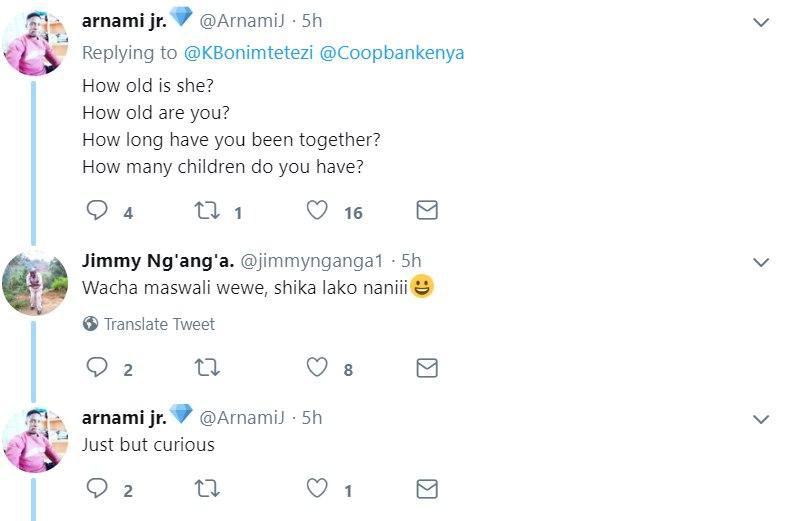Send first tweet via direct message

[x=427, y=210]
